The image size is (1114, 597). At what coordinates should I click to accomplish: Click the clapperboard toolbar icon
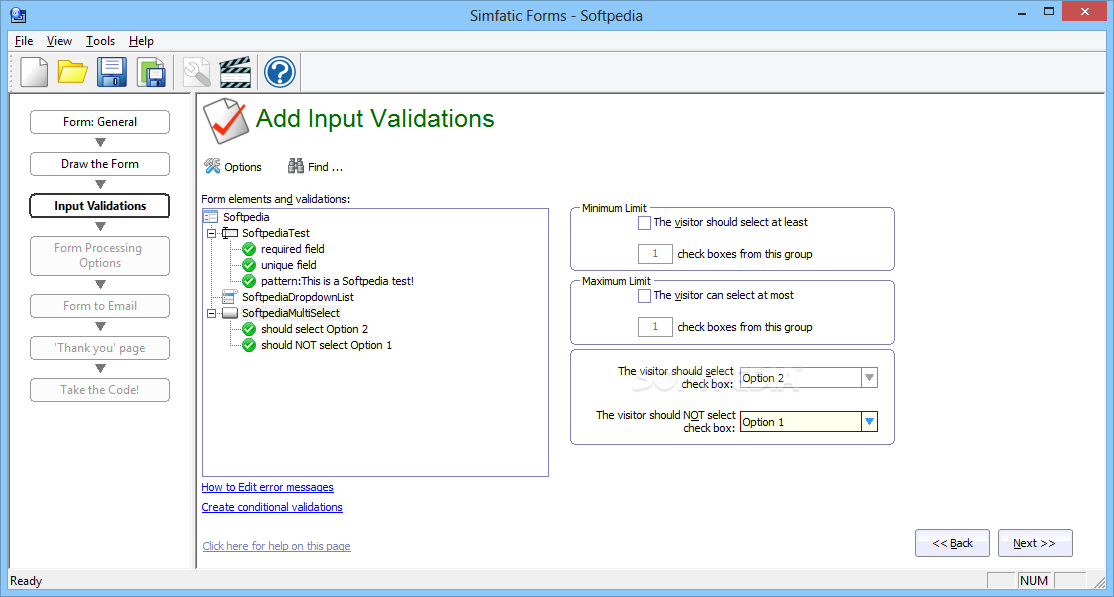235,72
